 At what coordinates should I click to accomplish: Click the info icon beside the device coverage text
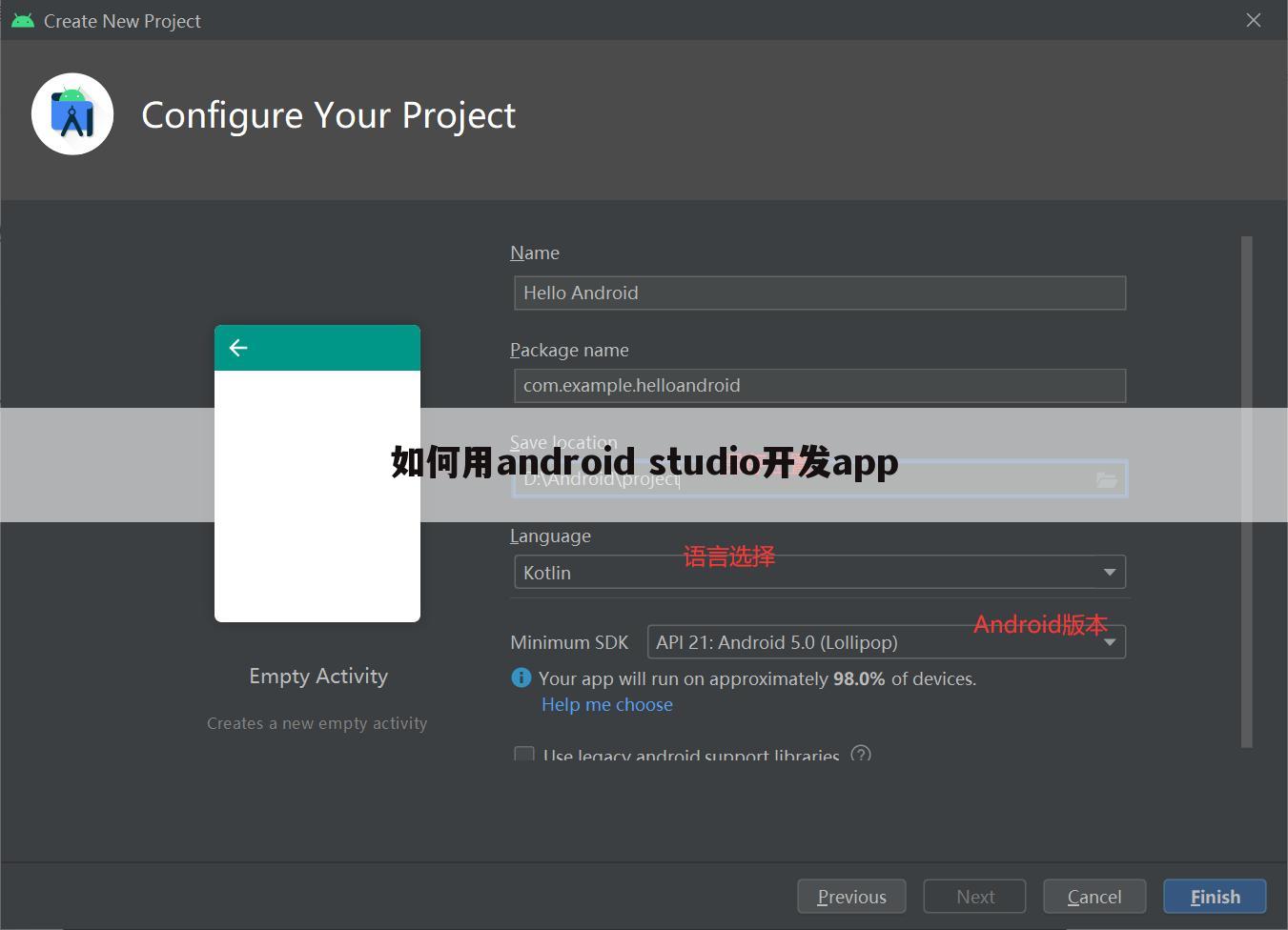[521, 677]
